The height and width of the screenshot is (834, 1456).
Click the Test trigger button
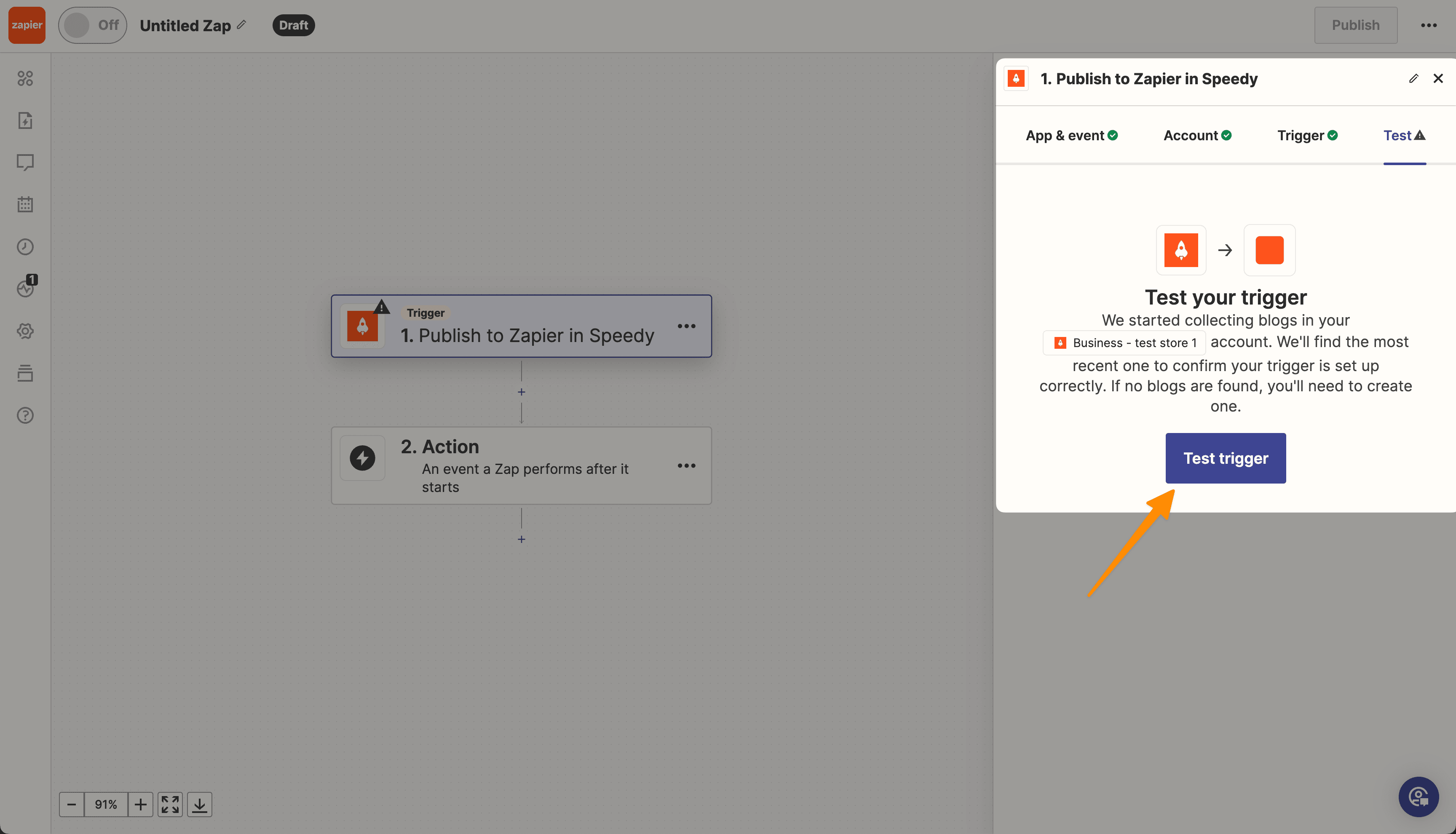[x=1225, y=458]
